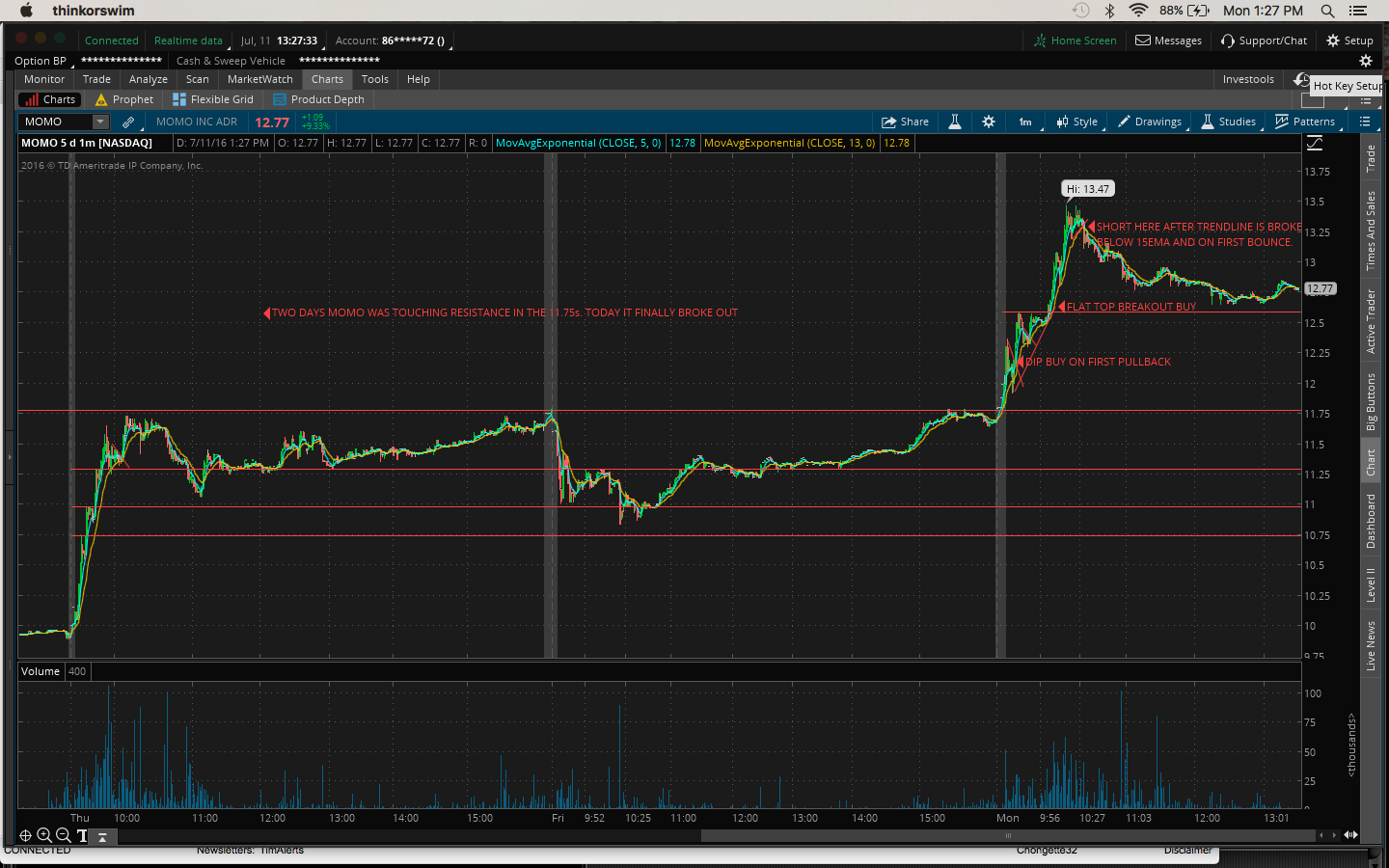
Task: Switch to the Tools tab
Action: point(375,79)
